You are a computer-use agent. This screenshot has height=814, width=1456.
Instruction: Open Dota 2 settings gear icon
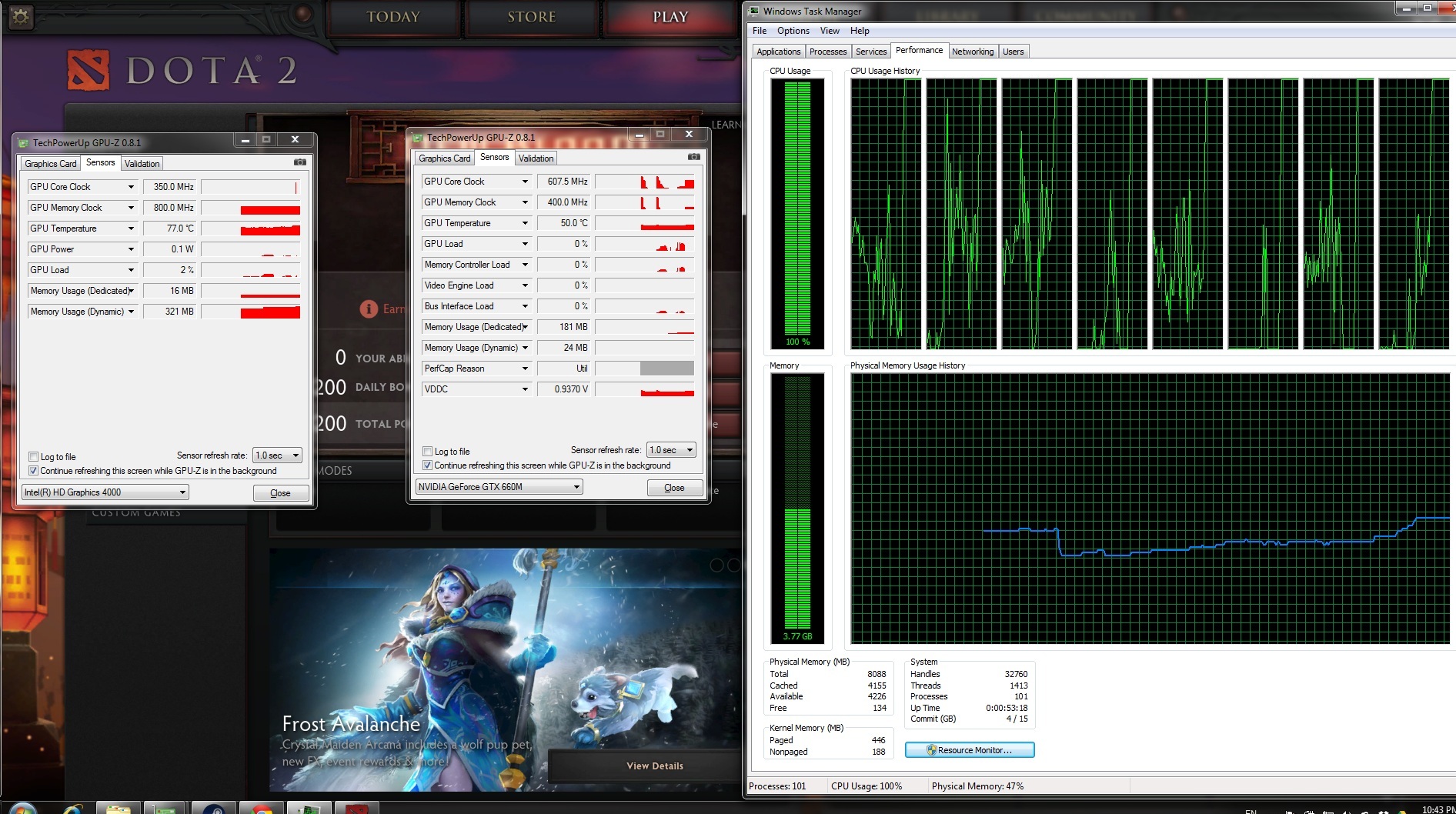tap(21, 16)
